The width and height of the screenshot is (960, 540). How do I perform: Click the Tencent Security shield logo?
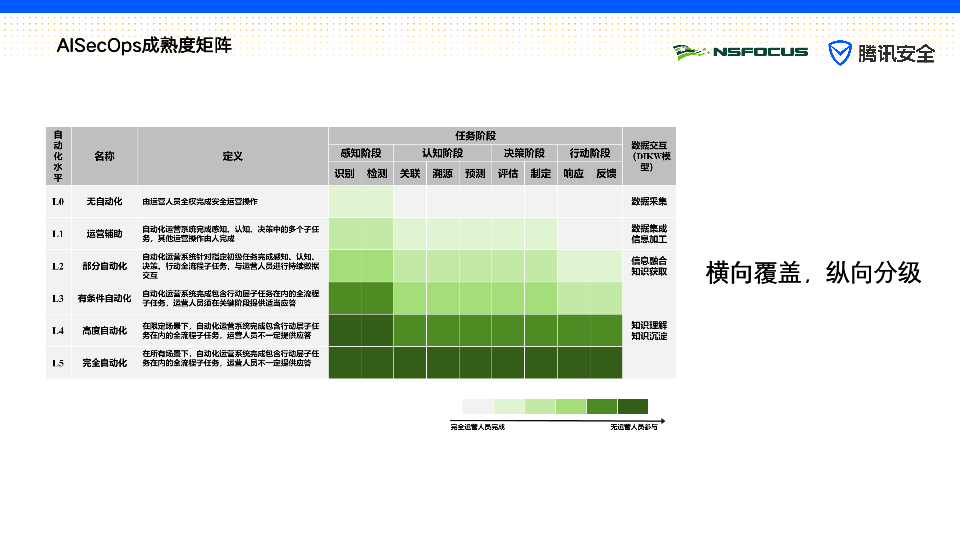coord(840,53)
